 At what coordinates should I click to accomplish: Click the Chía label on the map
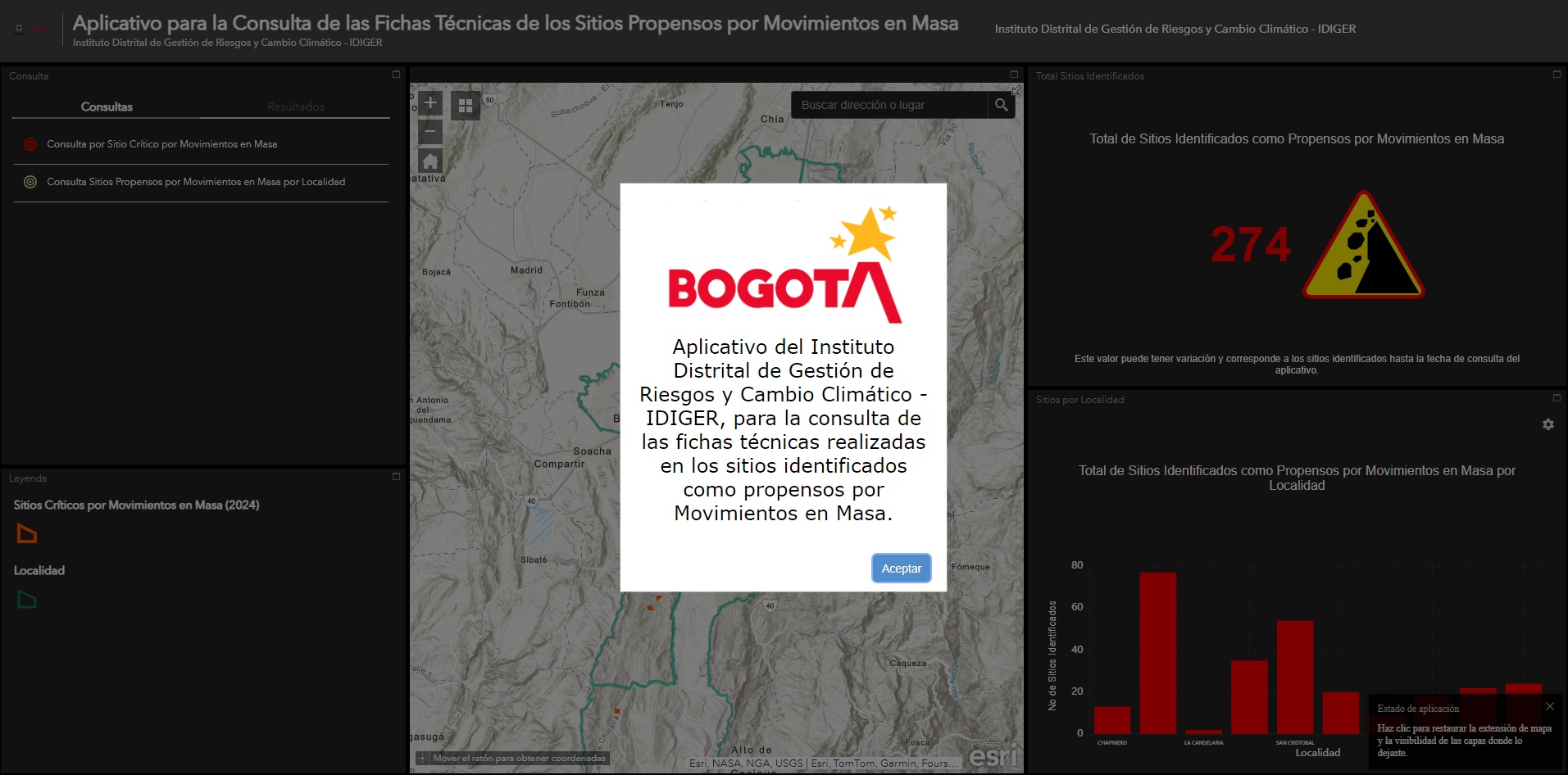click(772, 119)
